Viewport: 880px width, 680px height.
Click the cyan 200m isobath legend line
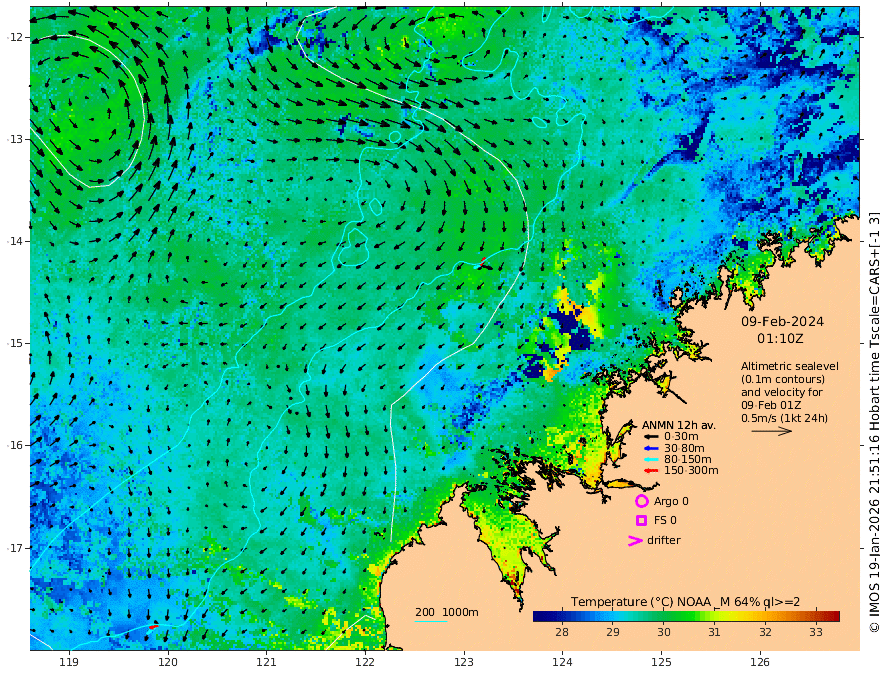[430, 621]
